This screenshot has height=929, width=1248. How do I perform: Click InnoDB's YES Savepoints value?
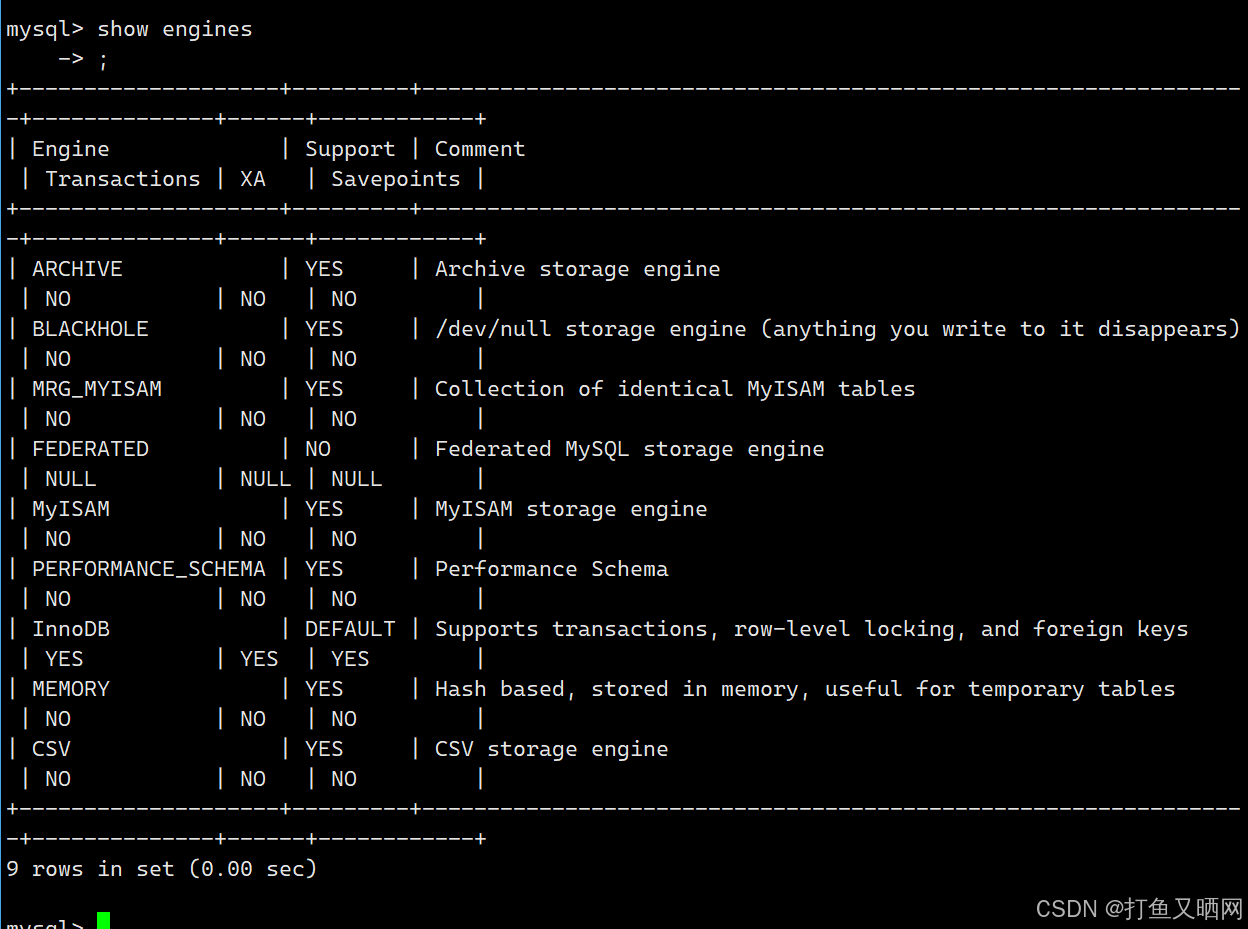tap(350, 659)
